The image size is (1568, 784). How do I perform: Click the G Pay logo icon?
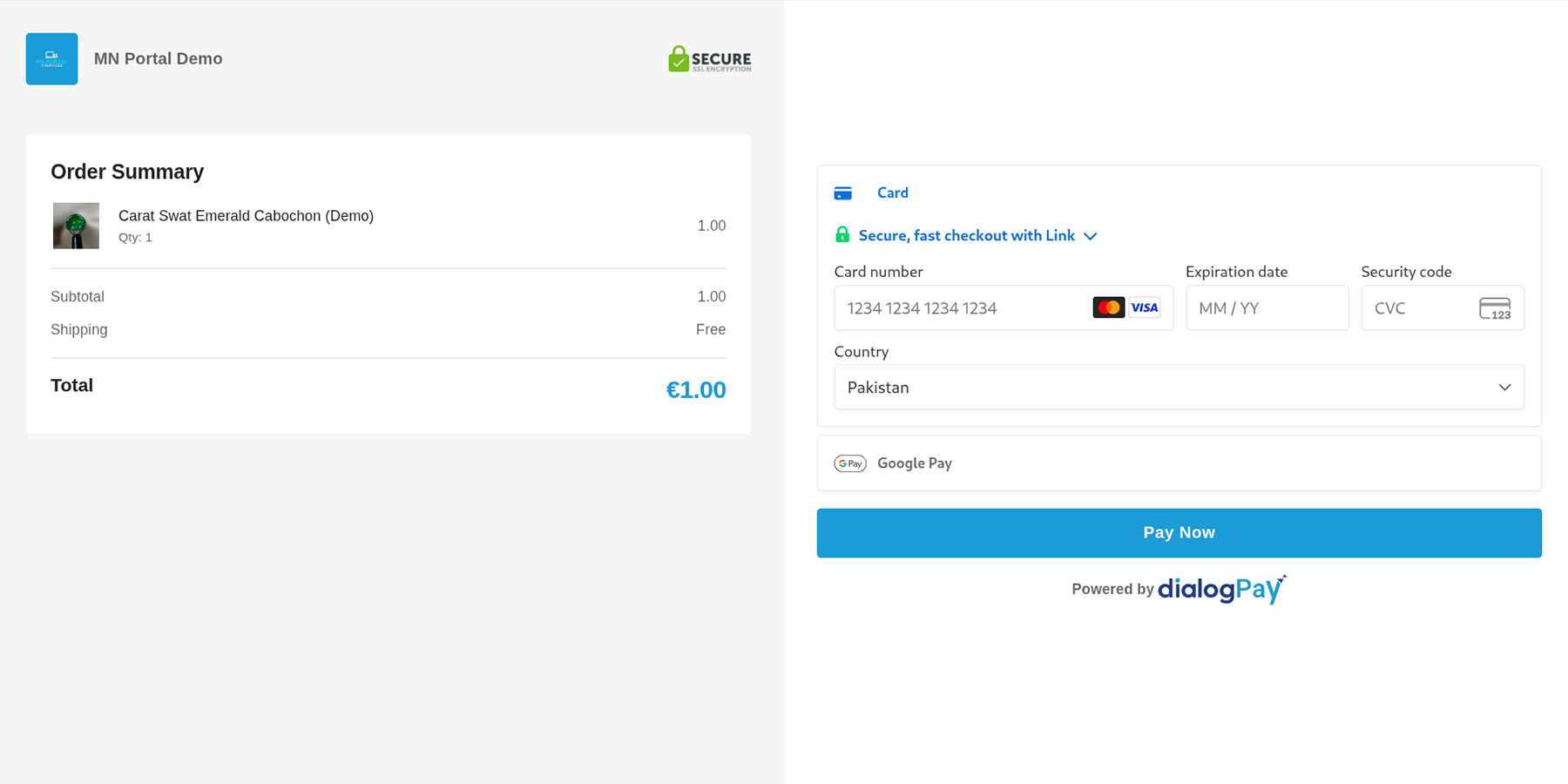[849, 463]
